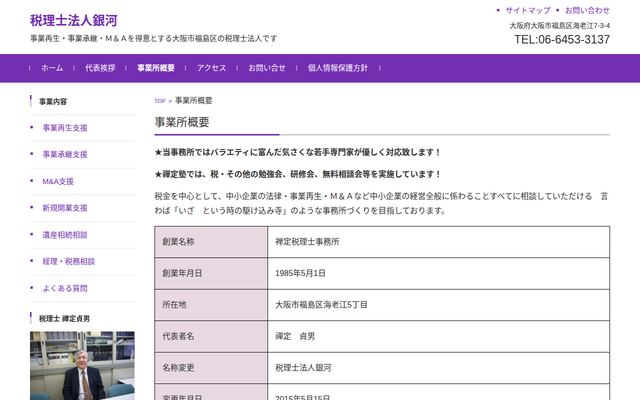Click the address 大阪府大阪市福島区海老江7-3-4

point(560,26)
